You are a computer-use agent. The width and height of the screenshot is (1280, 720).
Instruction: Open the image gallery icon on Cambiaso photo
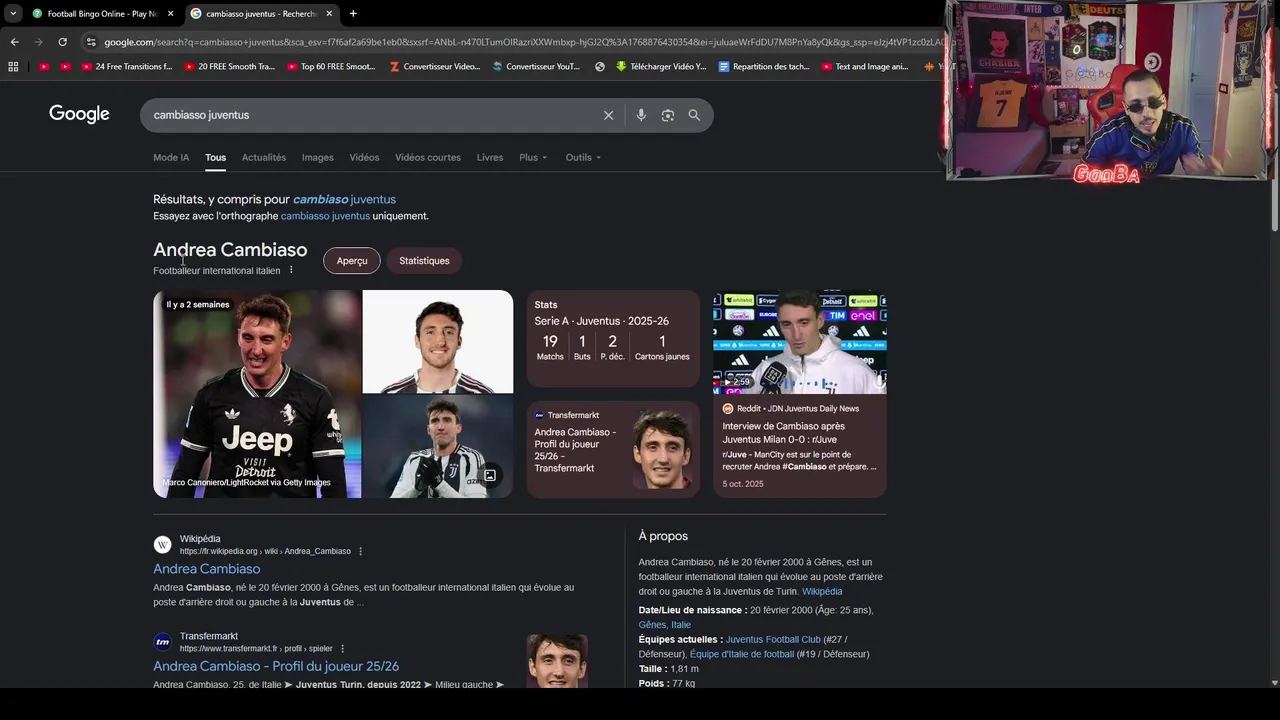point(490,475)
